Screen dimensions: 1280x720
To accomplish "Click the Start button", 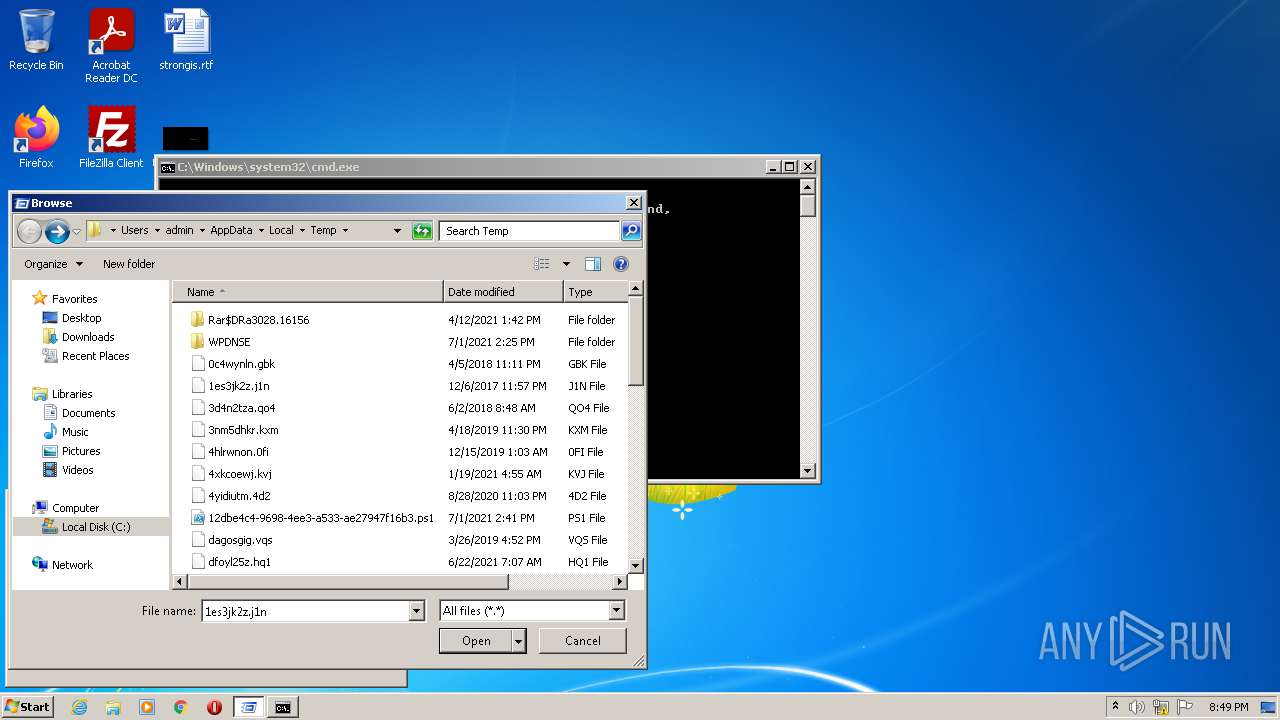I will [x=27, y=707].
